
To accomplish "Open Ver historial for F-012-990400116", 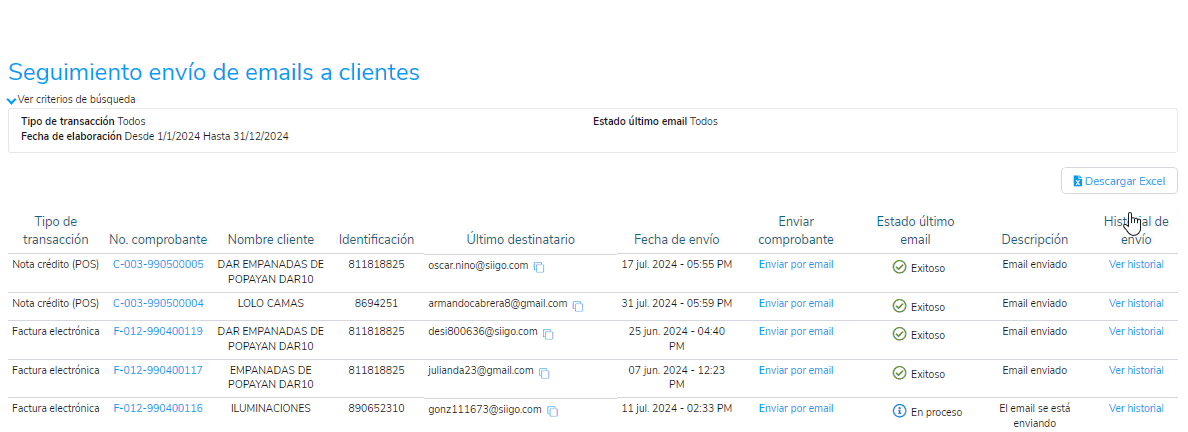I will pyautogui.click(x=1136, y=409).
